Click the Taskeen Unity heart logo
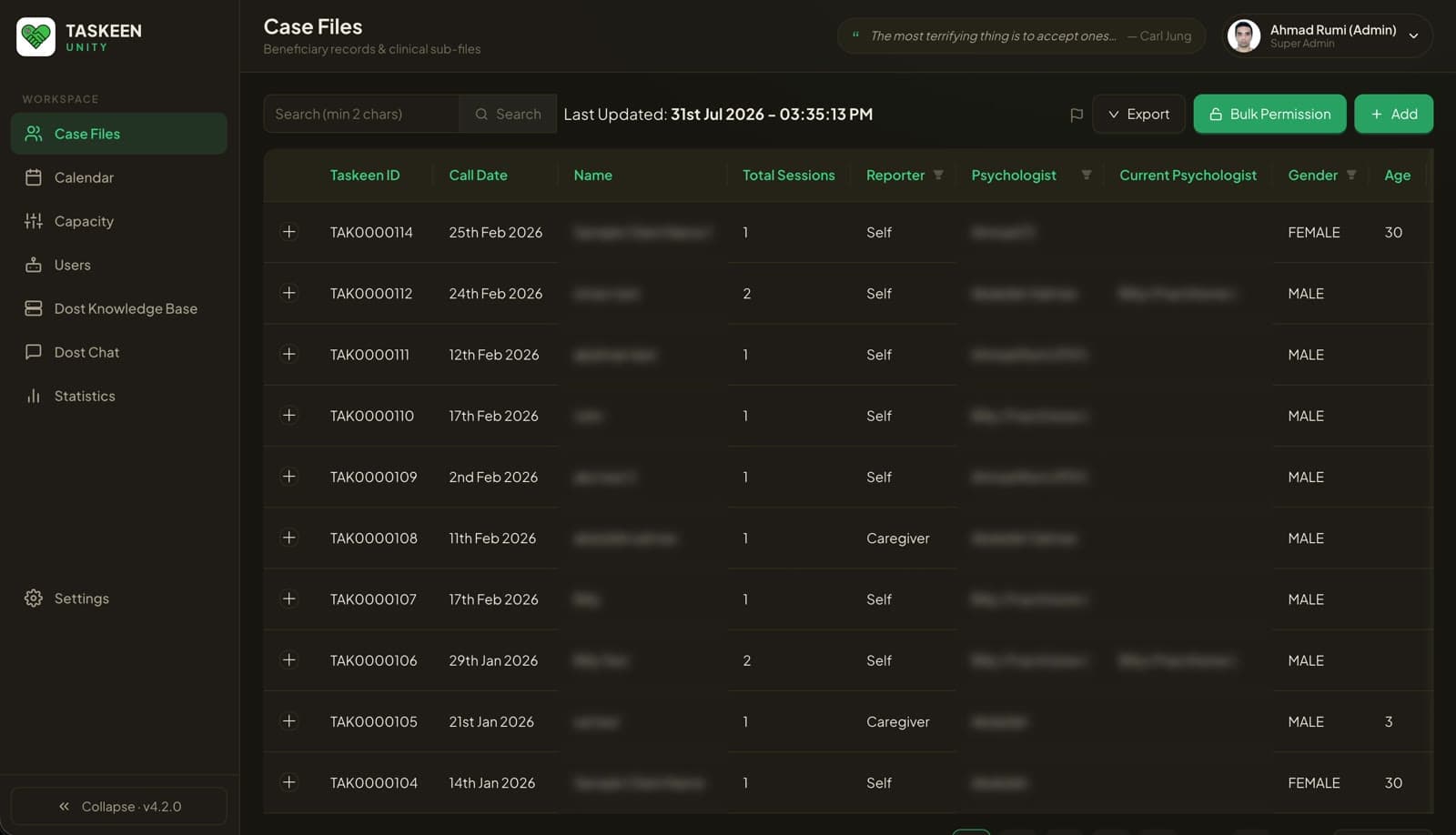This screenshot has width=1456, height=835. (x=36, y=37)
